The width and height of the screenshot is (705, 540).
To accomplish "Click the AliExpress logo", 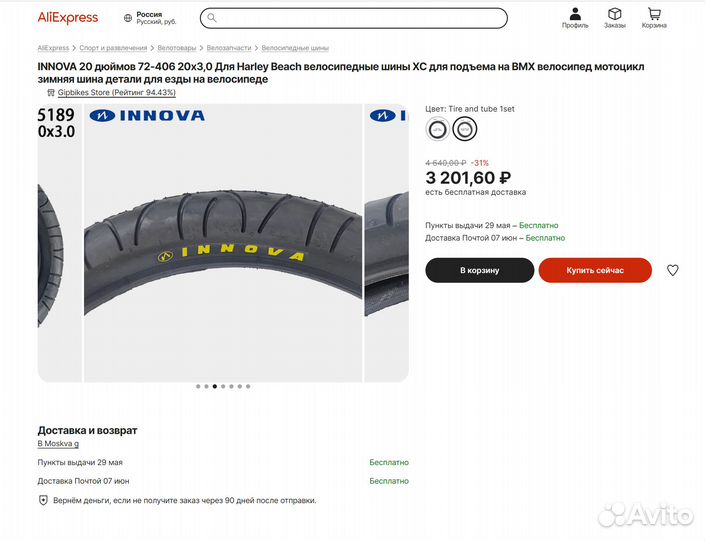I will coord(68,18).
